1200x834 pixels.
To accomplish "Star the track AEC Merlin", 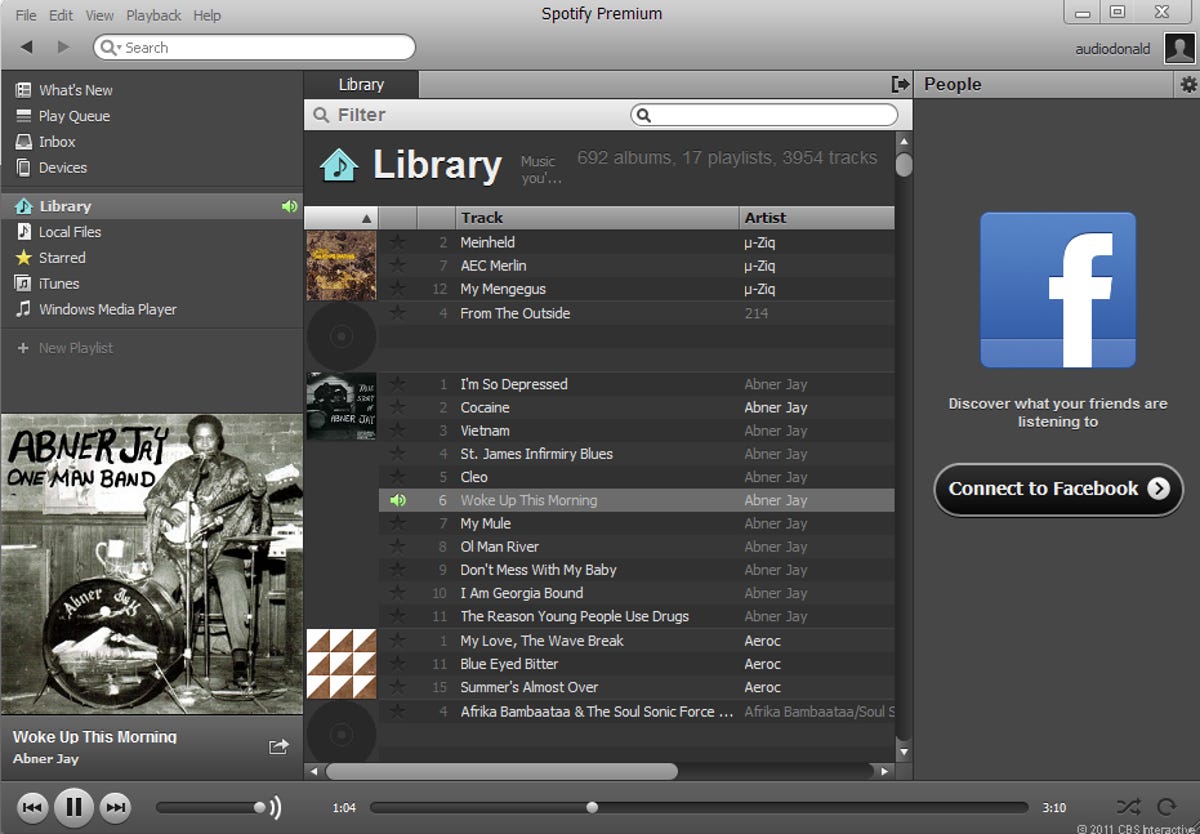I will [398, 265].
